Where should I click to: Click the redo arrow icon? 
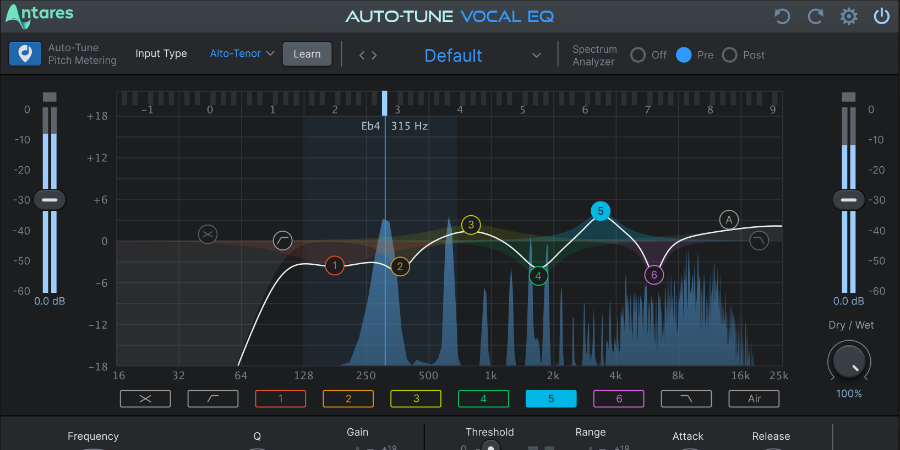815,17
